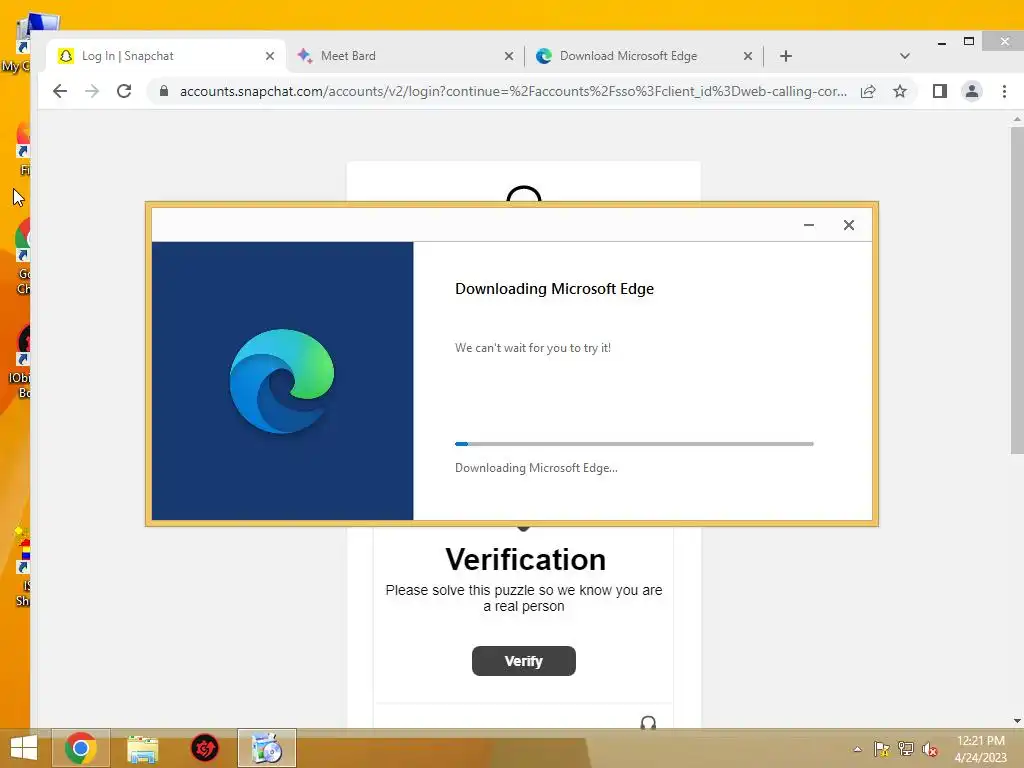Open Chrome three-dot menu
1024x768 pixels.
tap(1004, 91)
